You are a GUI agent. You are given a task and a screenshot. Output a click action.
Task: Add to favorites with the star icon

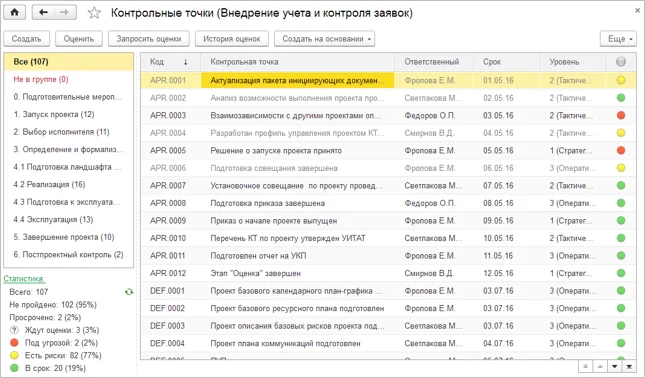tap(94, 13)
